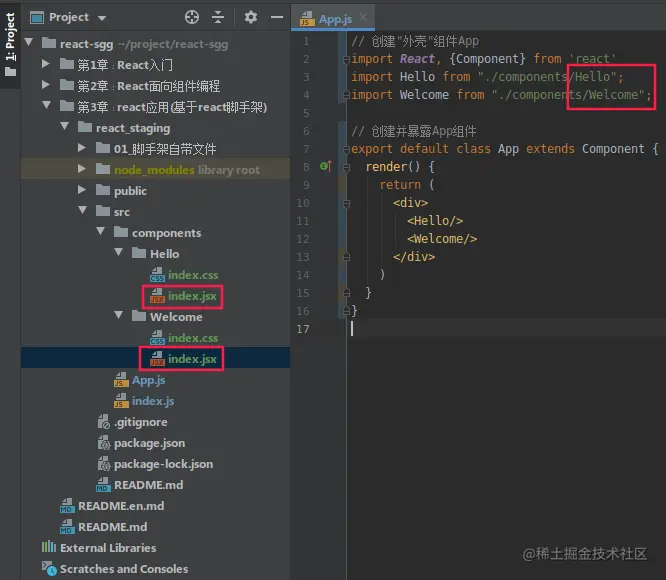666x580 pixels.
Task: Click the <Hello/> tag in code
Action: 435,221
